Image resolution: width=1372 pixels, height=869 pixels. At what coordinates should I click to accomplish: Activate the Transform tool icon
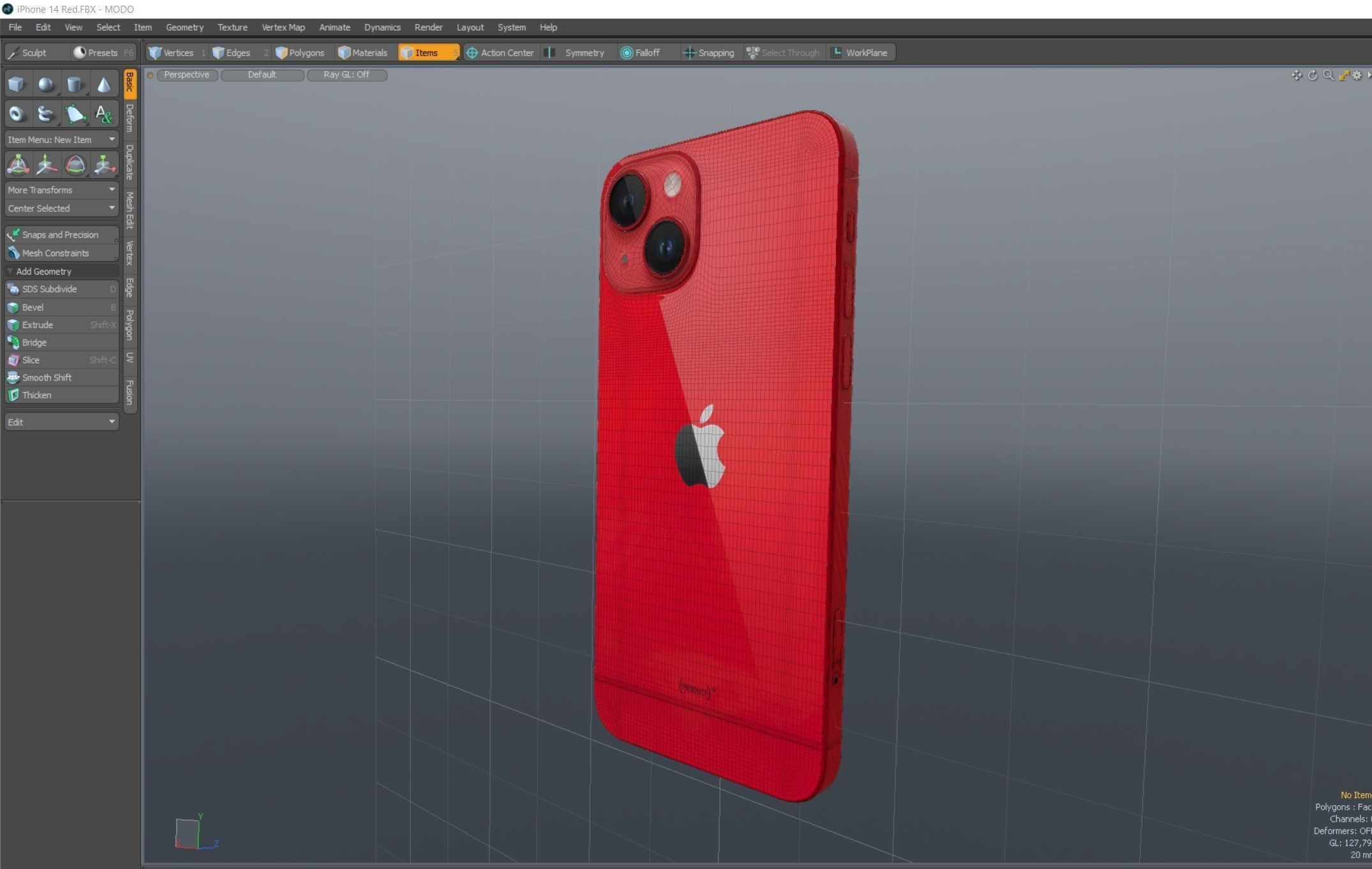tap(17, 165)
